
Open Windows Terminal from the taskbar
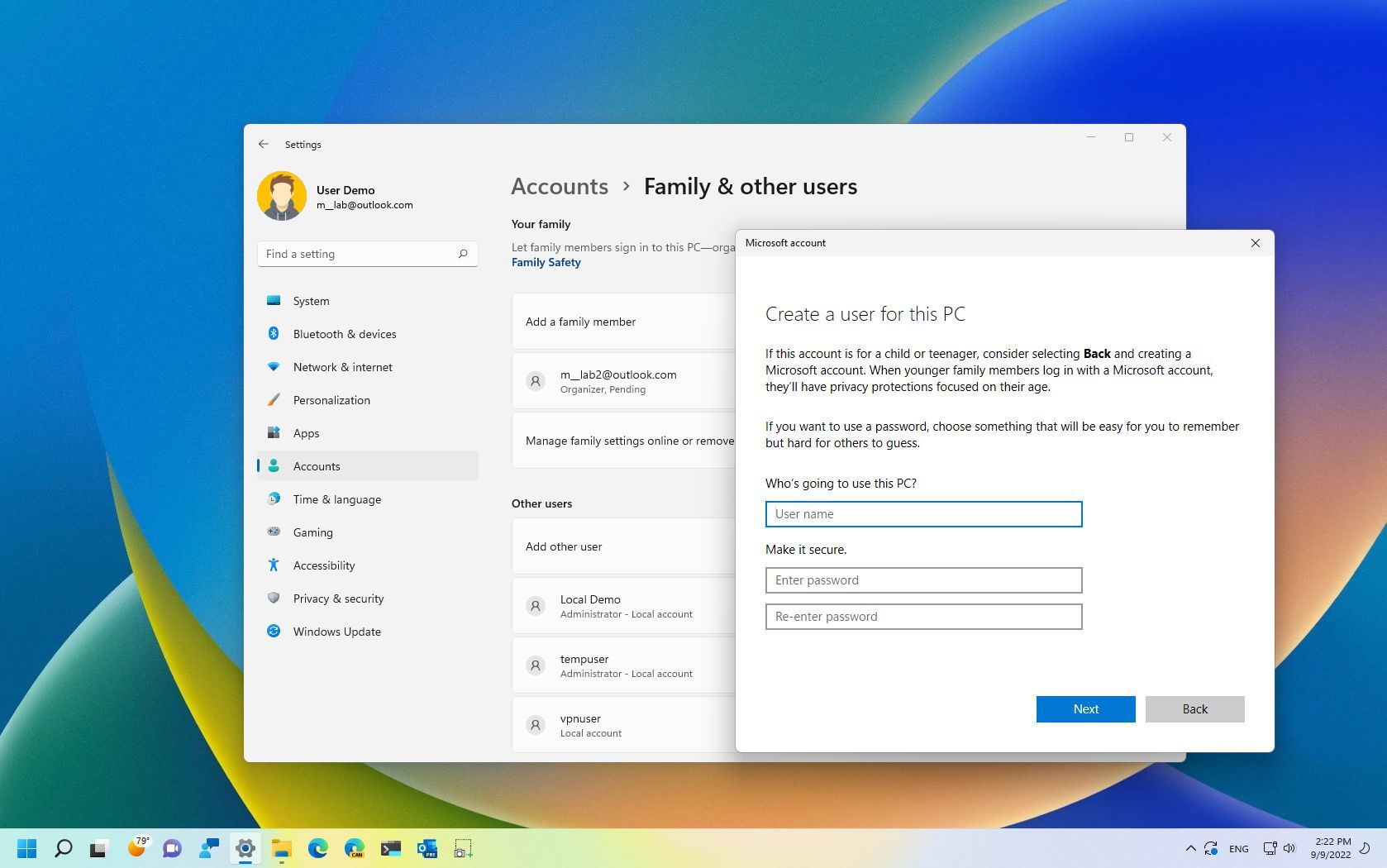click(x=390, y=848)
